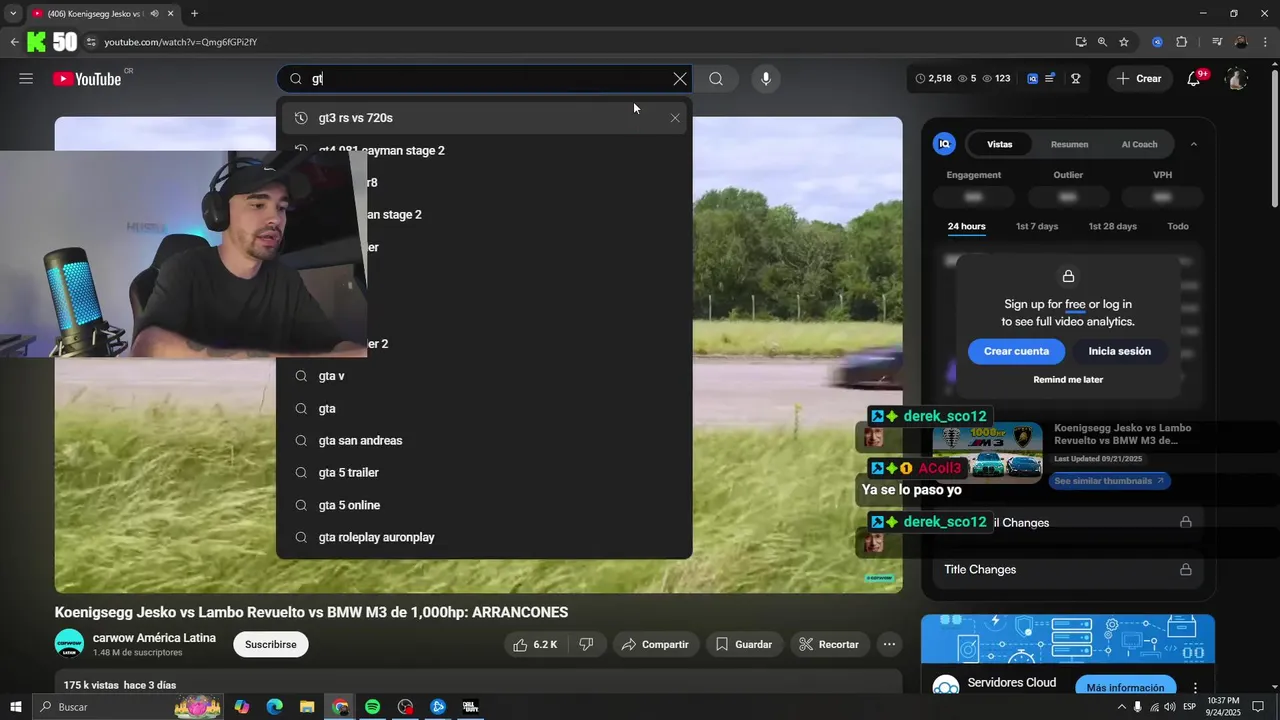Click the 'Crear cuenta' button
Screen dimensions: 1280x720
(x=1016, y=351)
